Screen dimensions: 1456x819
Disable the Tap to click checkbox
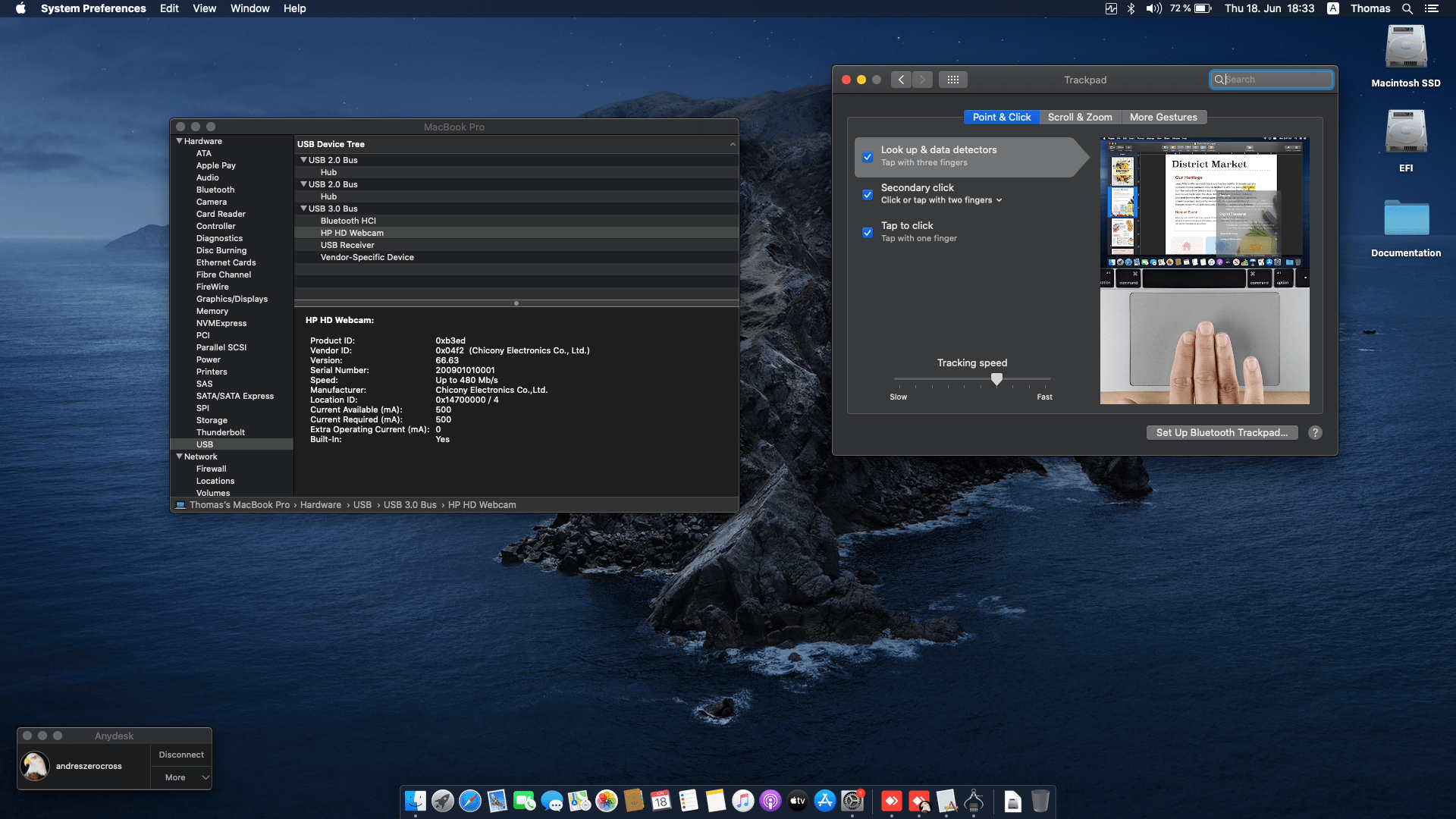point(868,233)
